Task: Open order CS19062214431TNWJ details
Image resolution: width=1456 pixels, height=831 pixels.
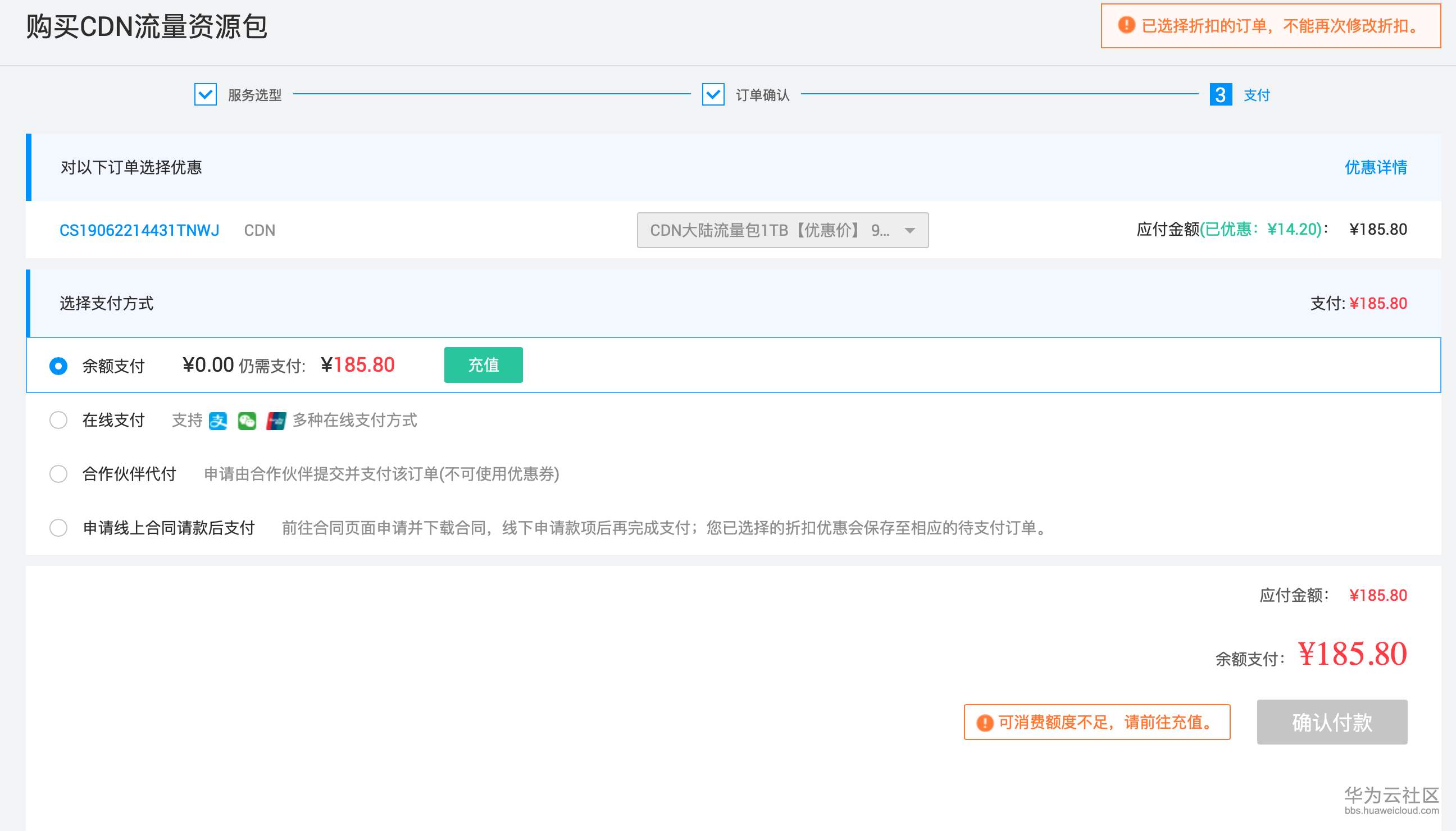Action: 139,230
